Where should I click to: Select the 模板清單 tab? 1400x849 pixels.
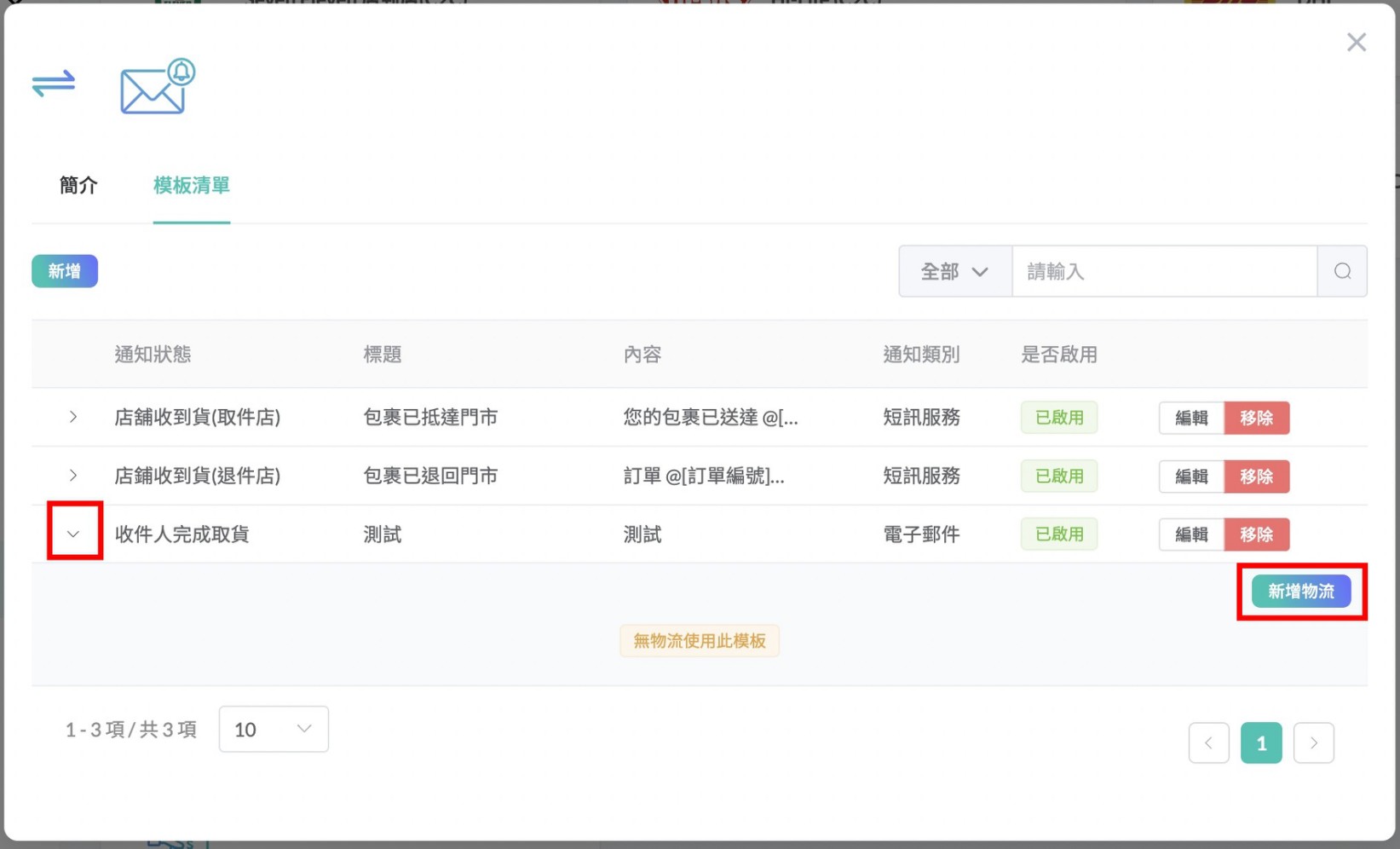191,185
